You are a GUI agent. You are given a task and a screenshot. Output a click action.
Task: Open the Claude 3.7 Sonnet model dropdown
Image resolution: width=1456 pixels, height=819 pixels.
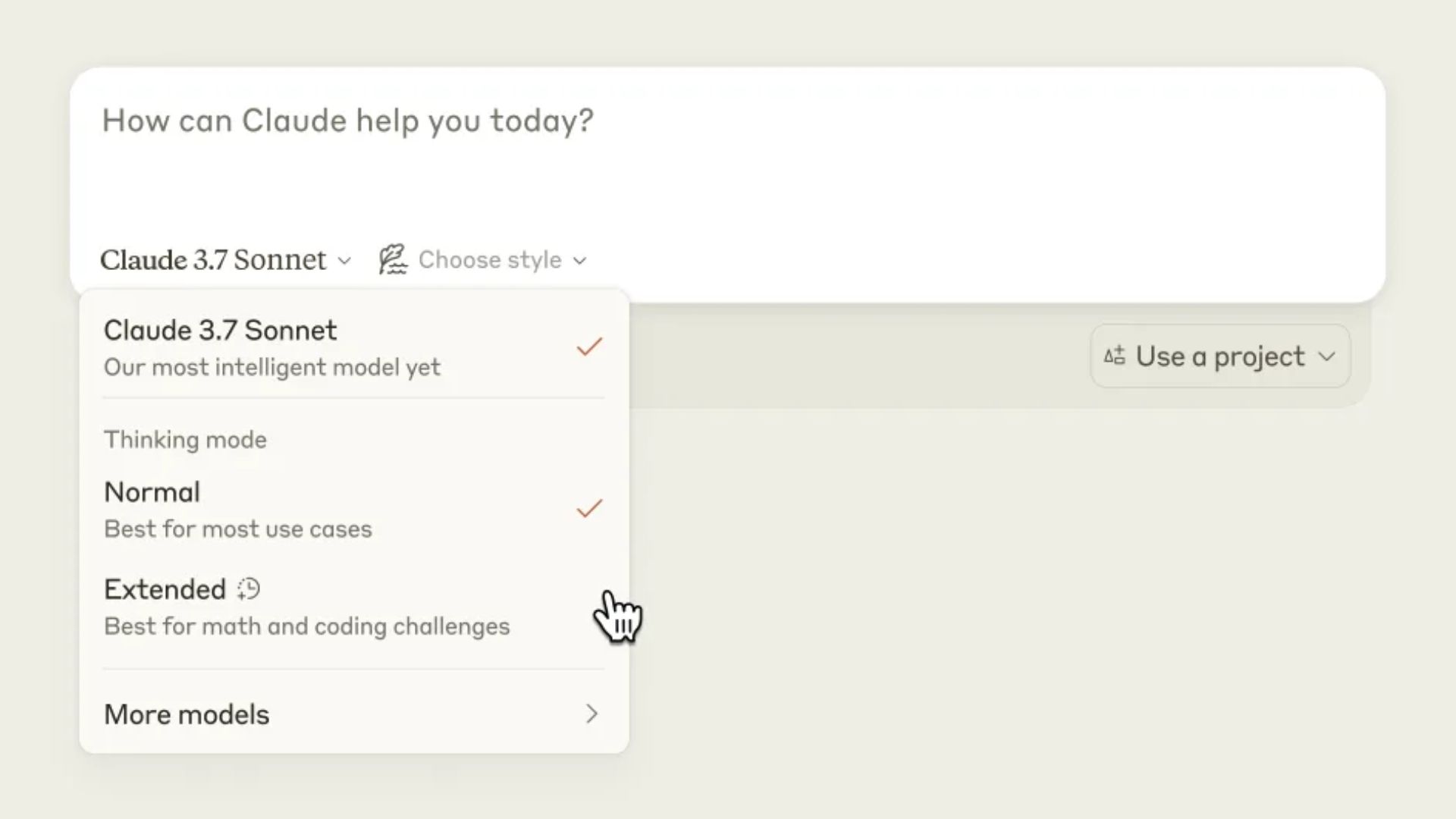tap(225, 259)
